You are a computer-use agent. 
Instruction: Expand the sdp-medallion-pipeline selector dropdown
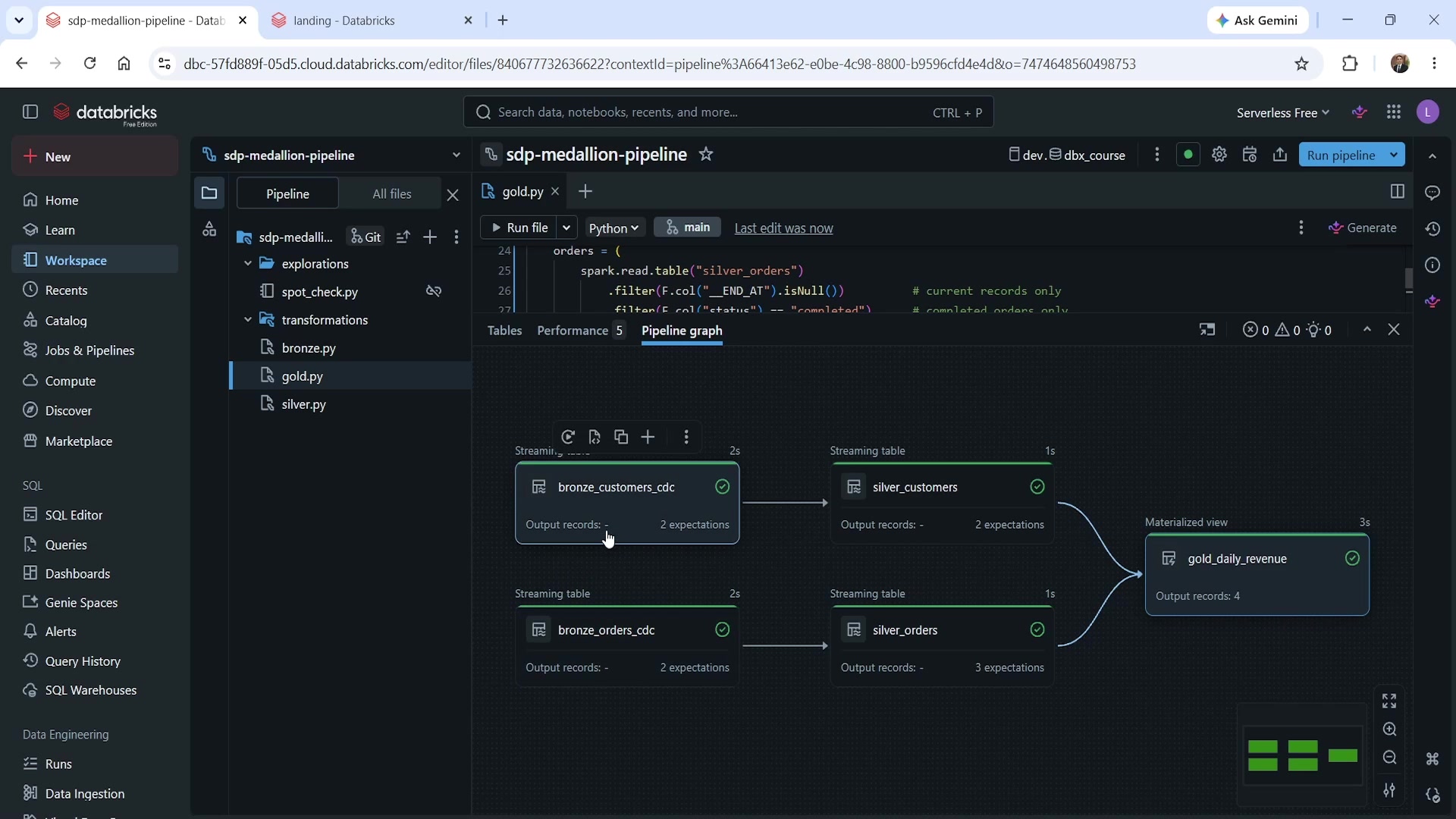[456, 155]
